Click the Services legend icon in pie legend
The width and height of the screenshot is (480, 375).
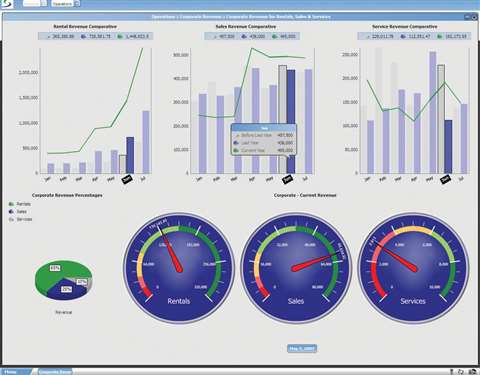[11, 220]
